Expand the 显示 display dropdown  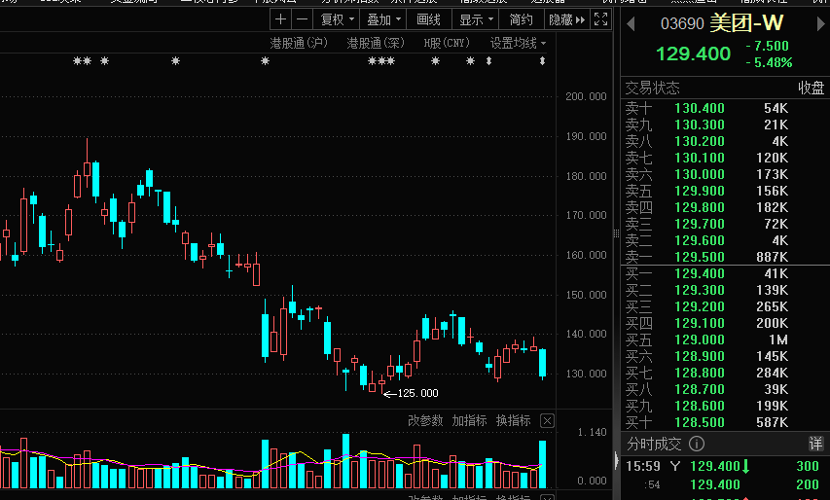point(476,20)
